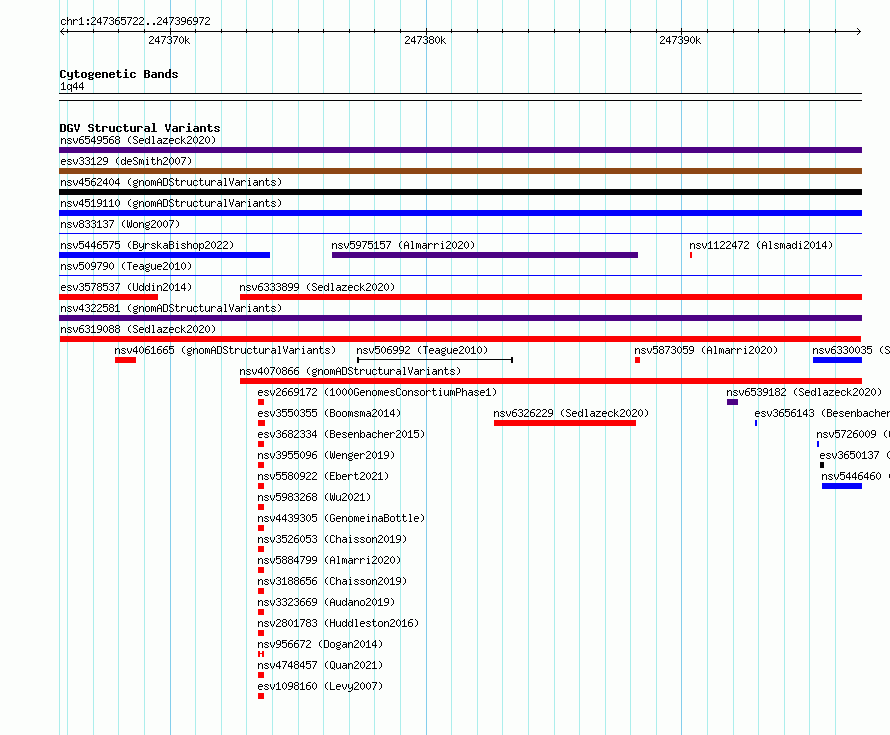Click the DGV Structural Variants track title
The image size is (890, 735).
[140, 128]
